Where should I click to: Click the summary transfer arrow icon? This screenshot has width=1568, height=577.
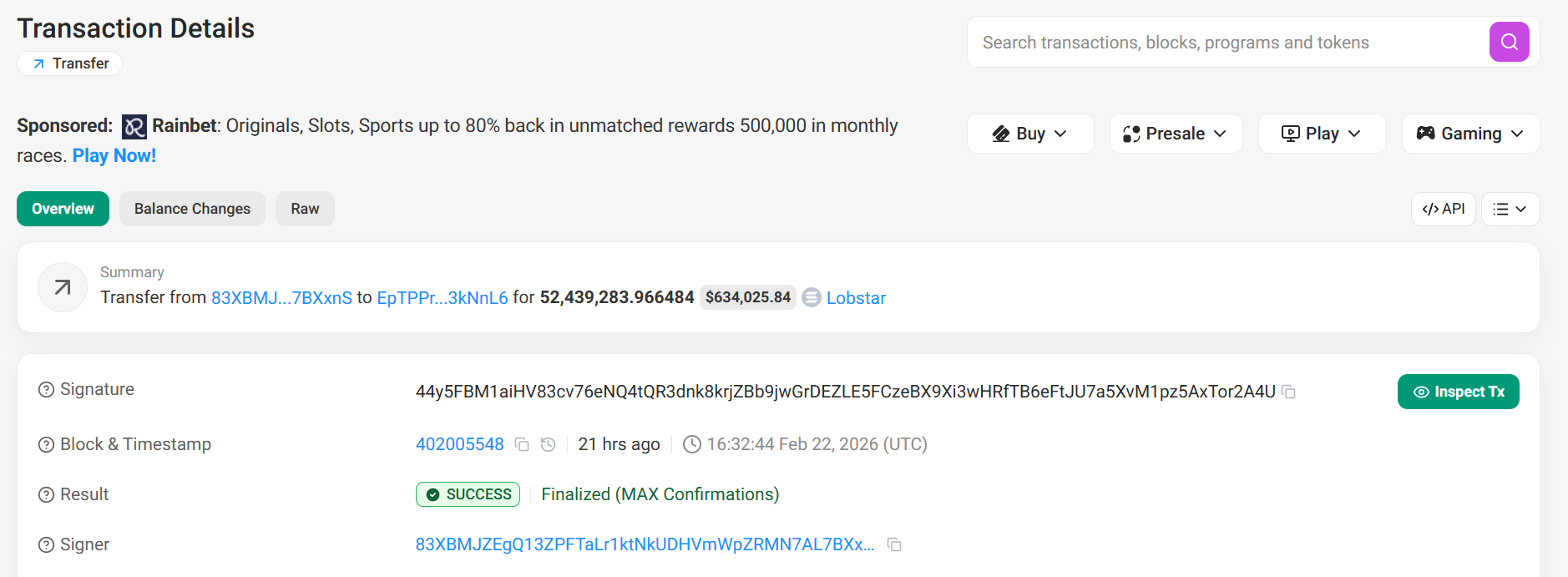tap(63, 287)
